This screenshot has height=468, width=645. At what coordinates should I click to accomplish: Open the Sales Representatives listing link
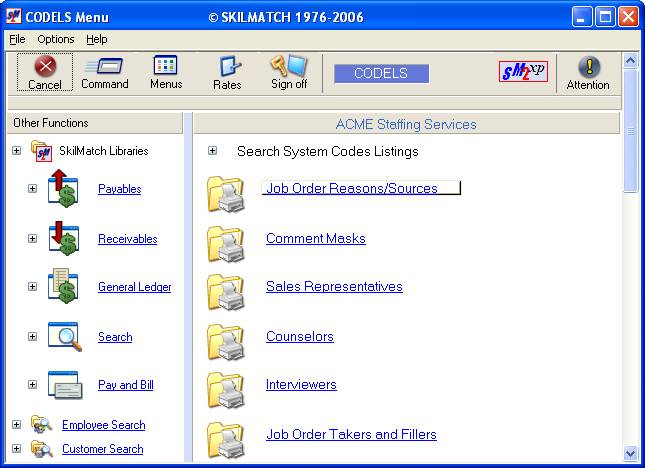click(x=334, y=286)
